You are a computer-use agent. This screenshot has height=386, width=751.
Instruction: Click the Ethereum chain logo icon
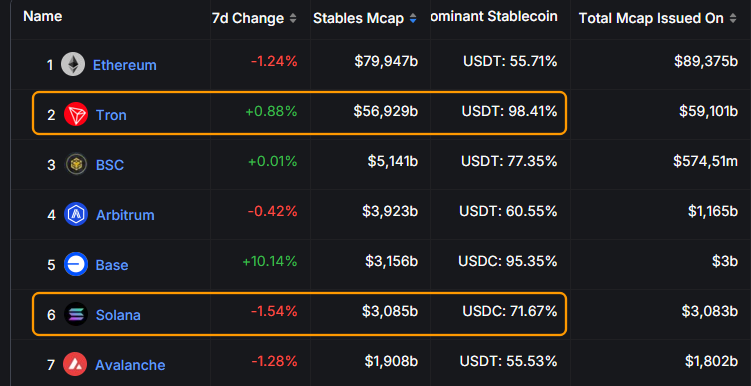pyautogui.click(x=73, y=65)
